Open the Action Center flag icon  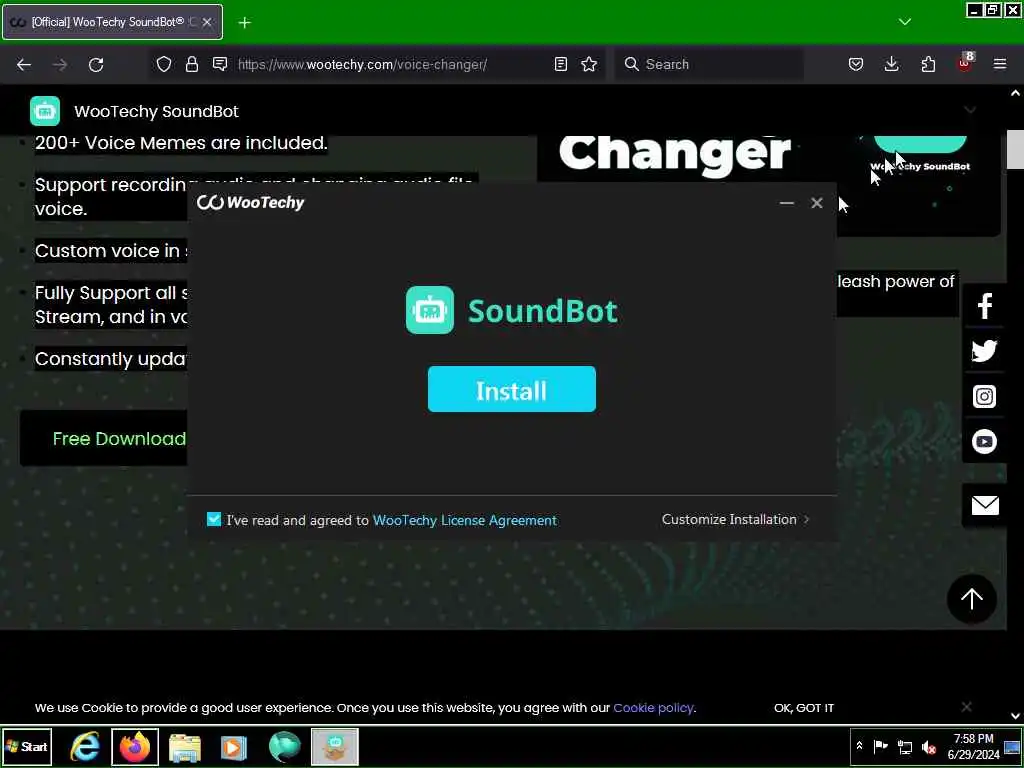pyautogui.click(x=880, y=746)
